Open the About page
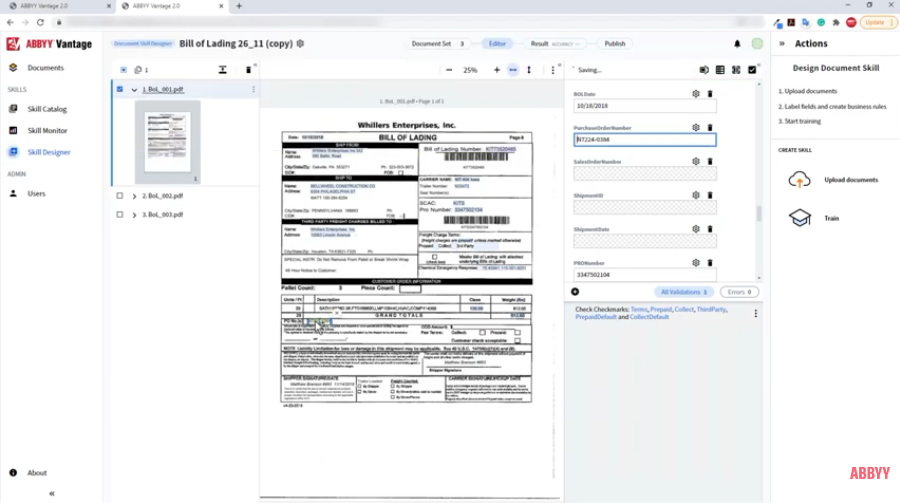Screen dimensions: 900x503 tap(37, 473)
